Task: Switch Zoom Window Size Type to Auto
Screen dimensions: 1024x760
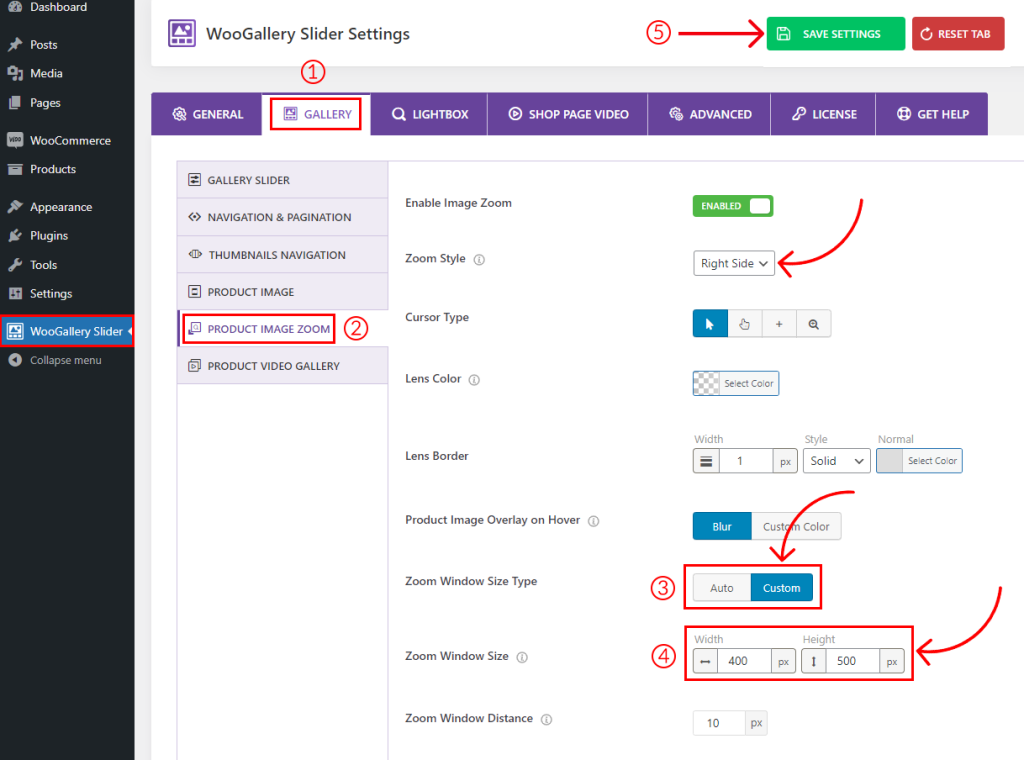Action: 722,587
